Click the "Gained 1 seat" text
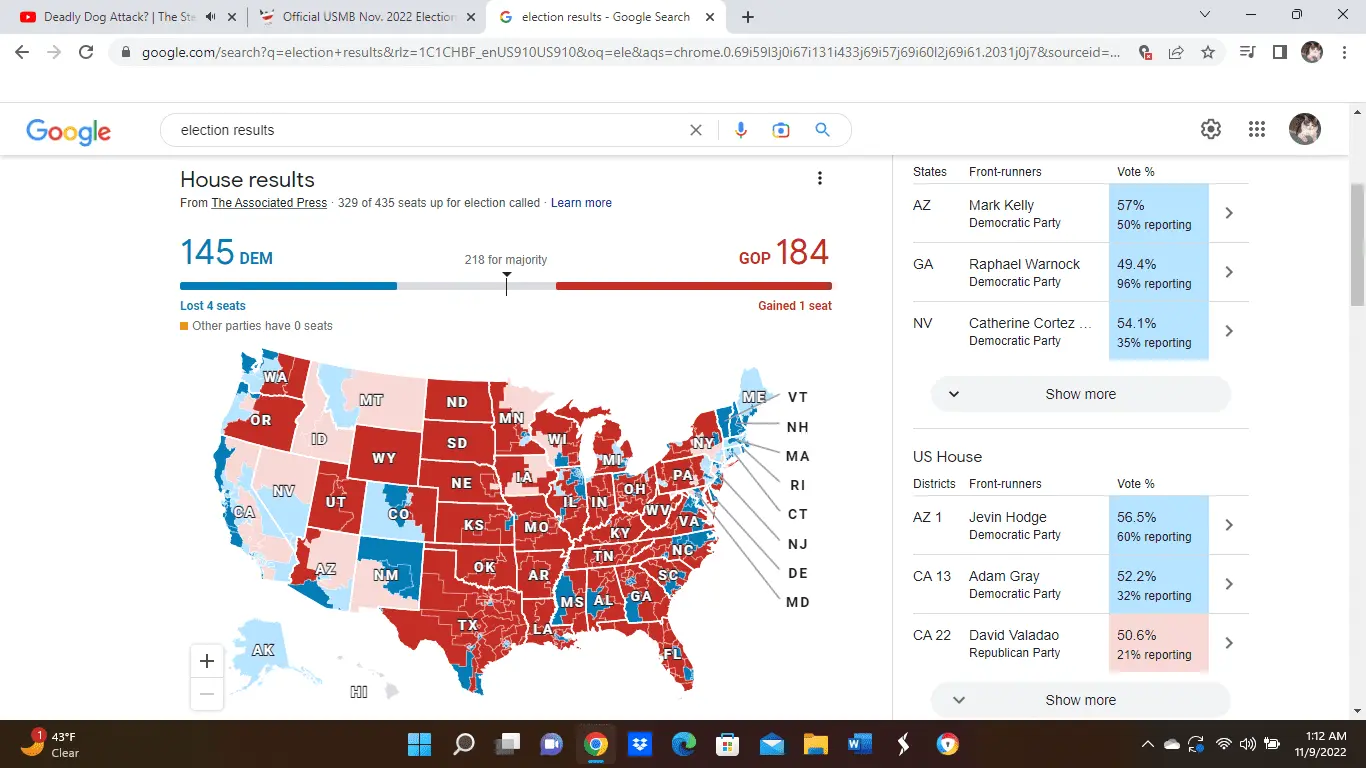Image resolution: width=1366 pixels, height=768 pixels. click(795, 306)
